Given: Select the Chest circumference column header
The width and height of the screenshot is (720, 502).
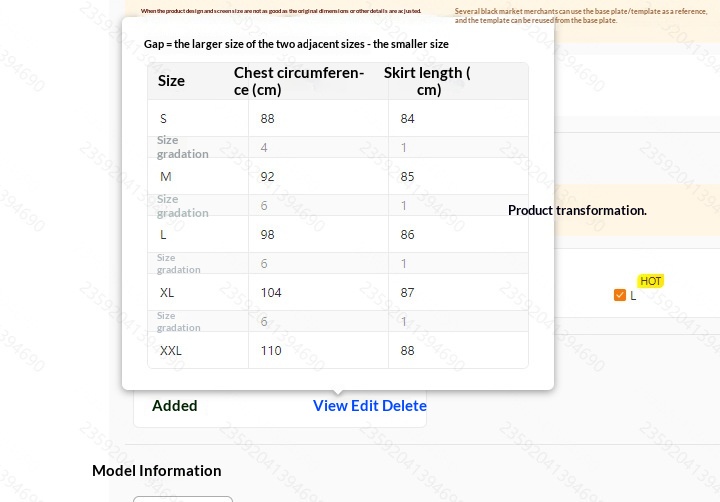Looking at the screenshot, I should coord(299,81).
